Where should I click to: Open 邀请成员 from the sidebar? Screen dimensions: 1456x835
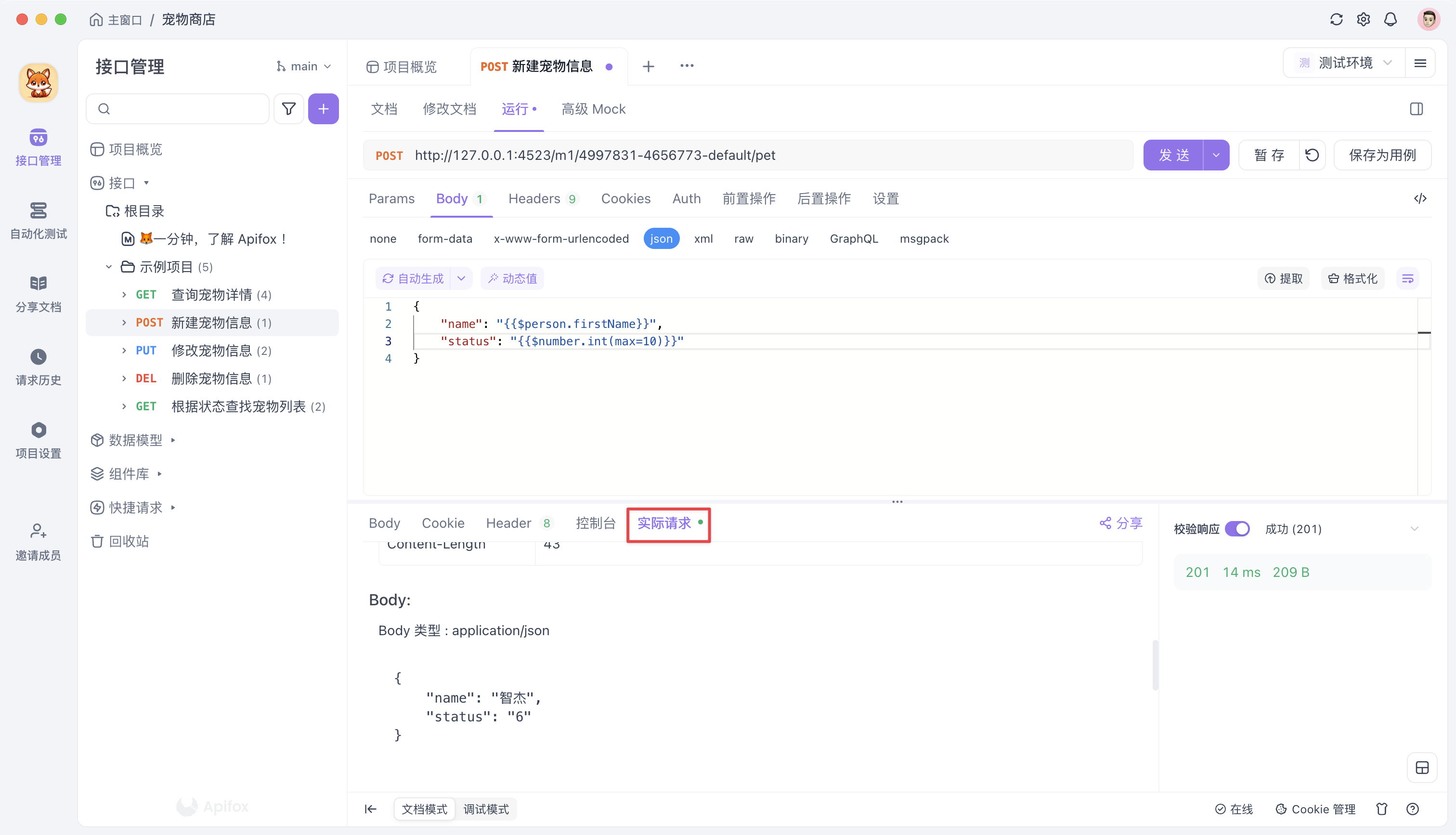pyautogui.click(x=38, y=541)
